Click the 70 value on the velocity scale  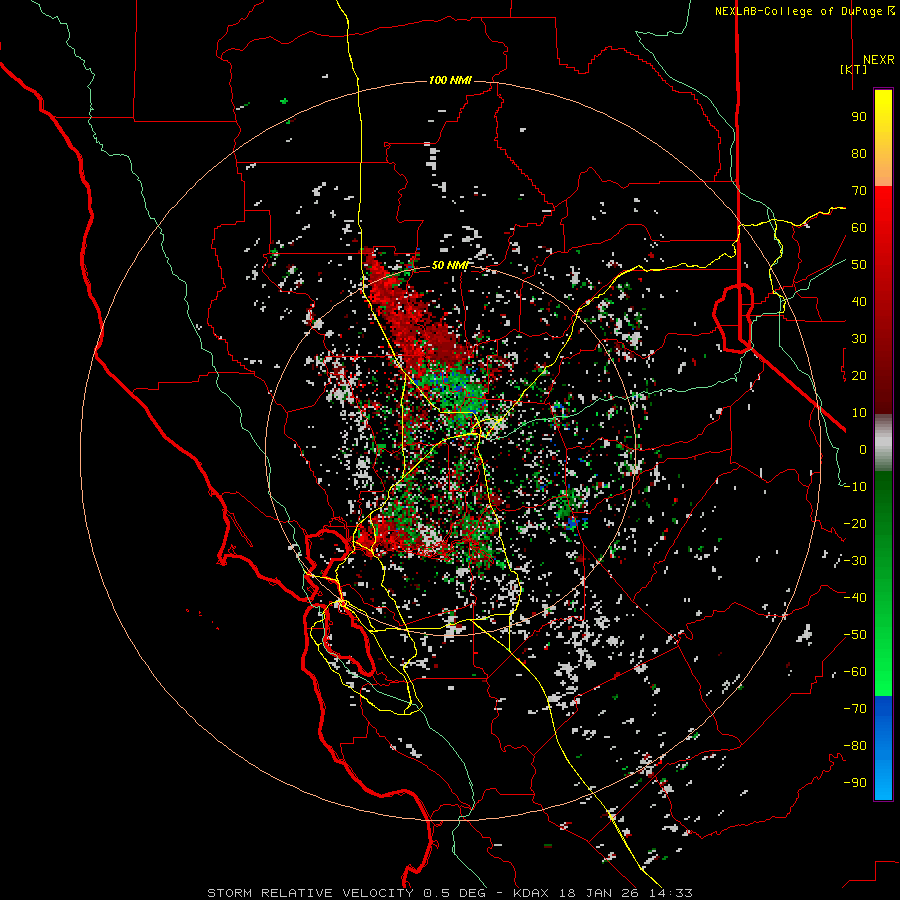coord(859,191)
